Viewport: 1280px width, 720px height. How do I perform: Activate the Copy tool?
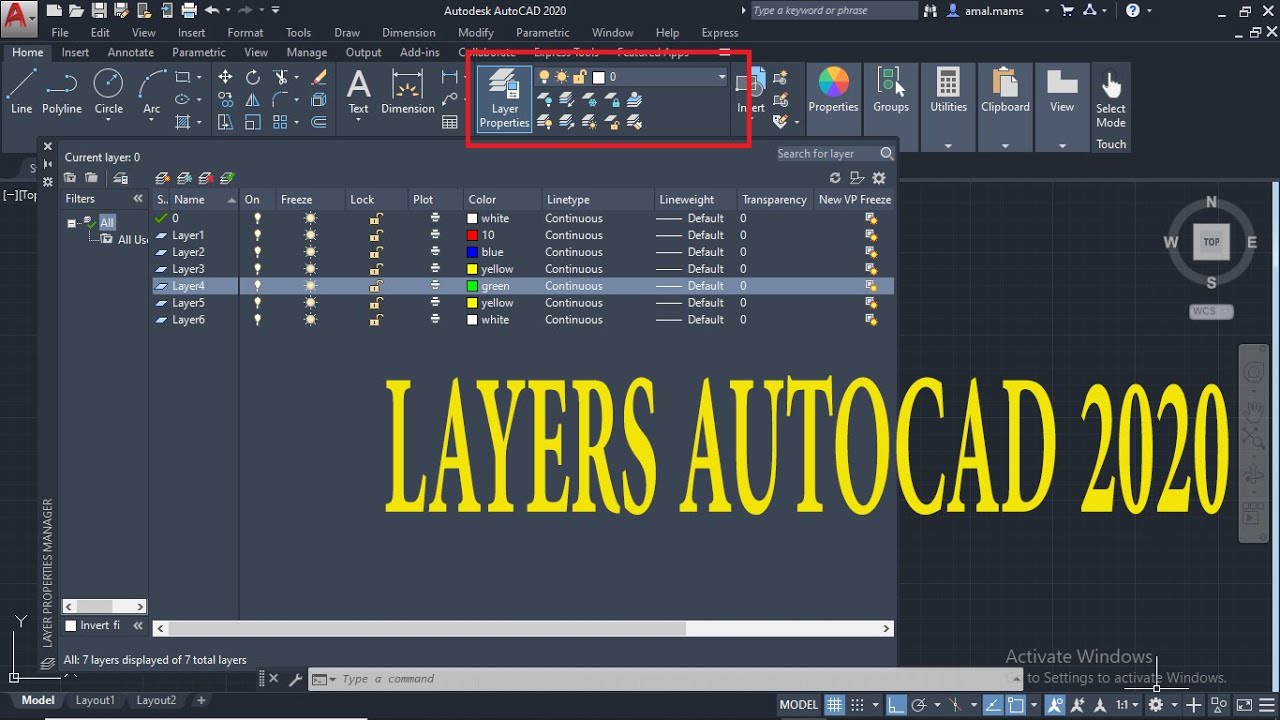coord(225,100)
